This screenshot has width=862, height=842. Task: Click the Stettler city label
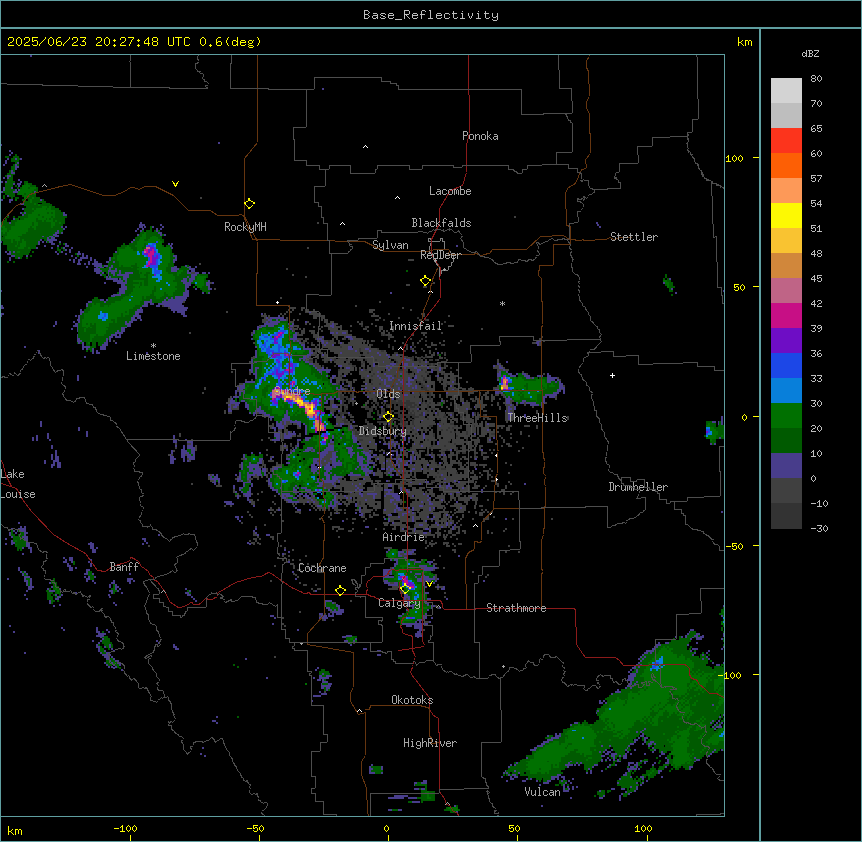634,237
